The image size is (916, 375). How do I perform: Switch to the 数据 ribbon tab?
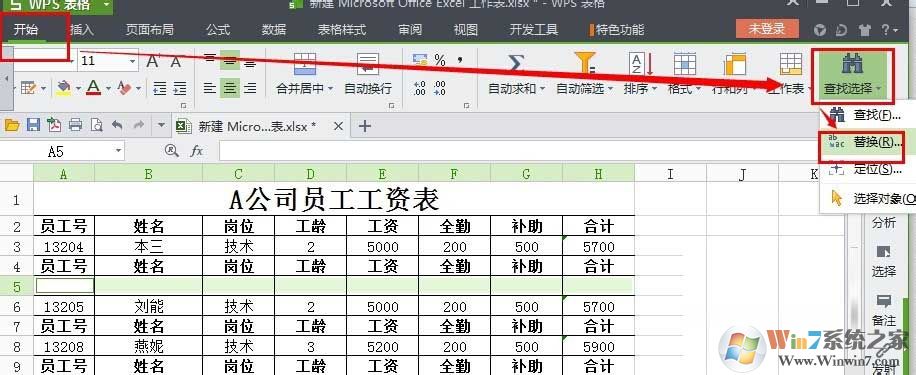[273, 29]
